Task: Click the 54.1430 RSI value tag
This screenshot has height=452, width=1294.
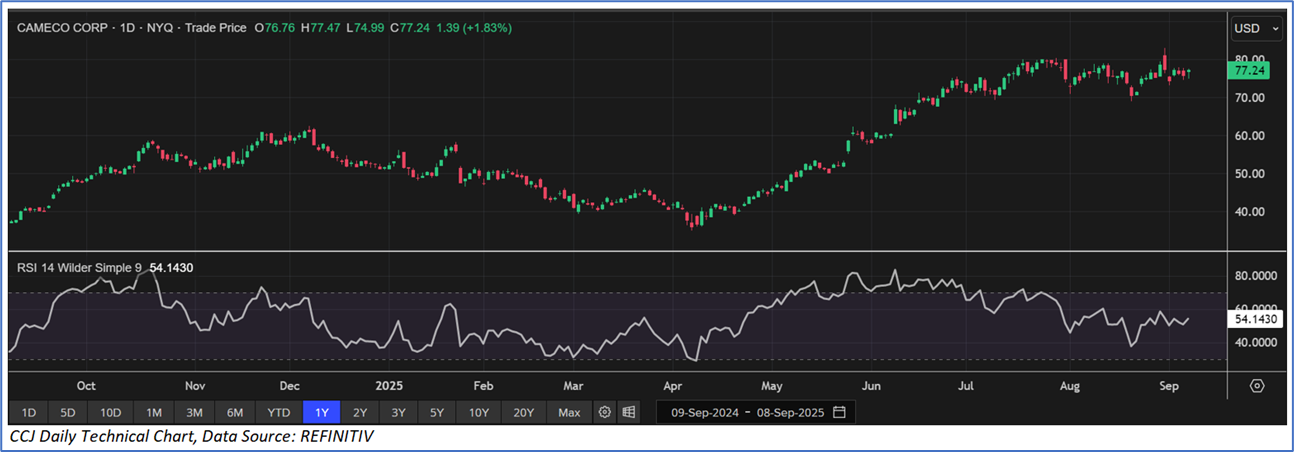Action: [x=1255, y=319]
